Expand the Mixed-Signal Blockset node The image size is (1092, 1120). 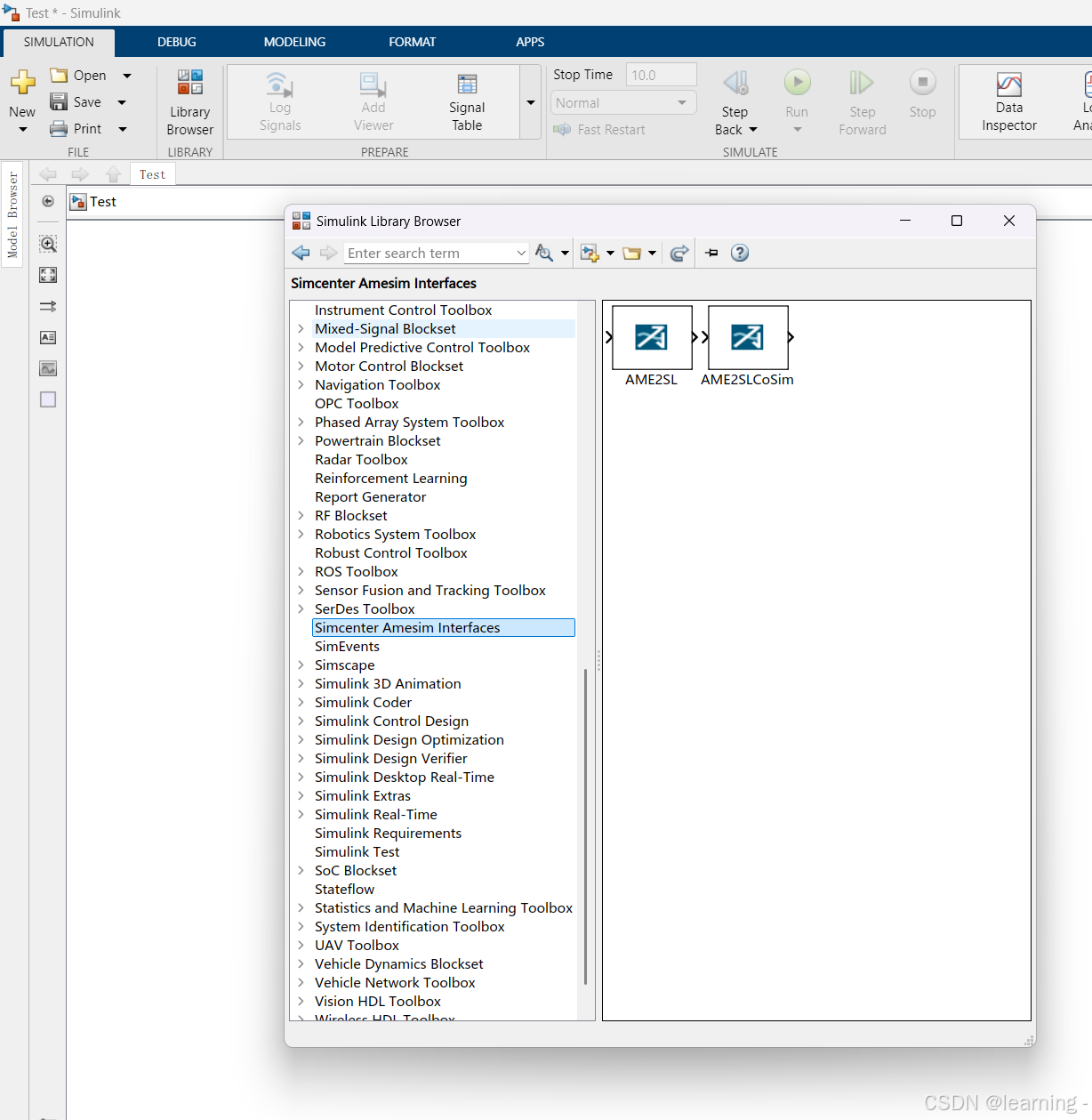301,328
